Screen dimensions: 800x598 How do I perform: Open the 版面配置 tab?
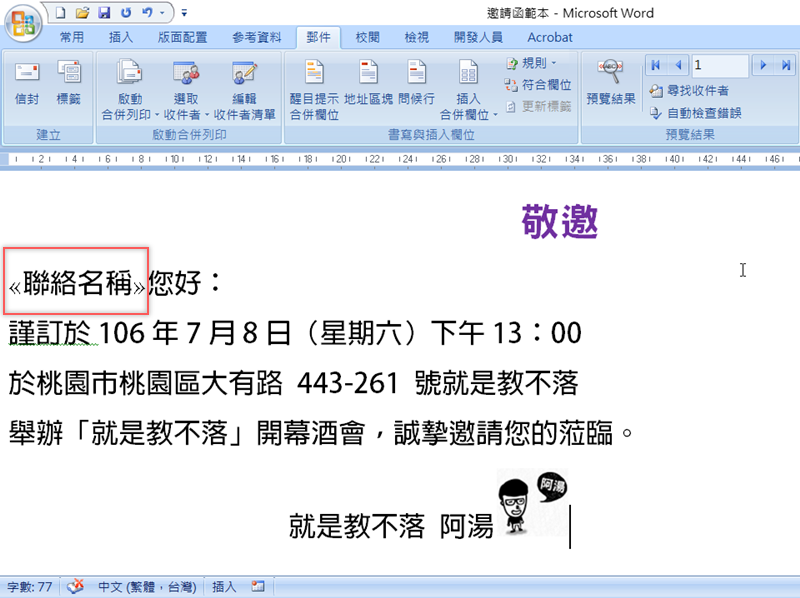(182, 37)
